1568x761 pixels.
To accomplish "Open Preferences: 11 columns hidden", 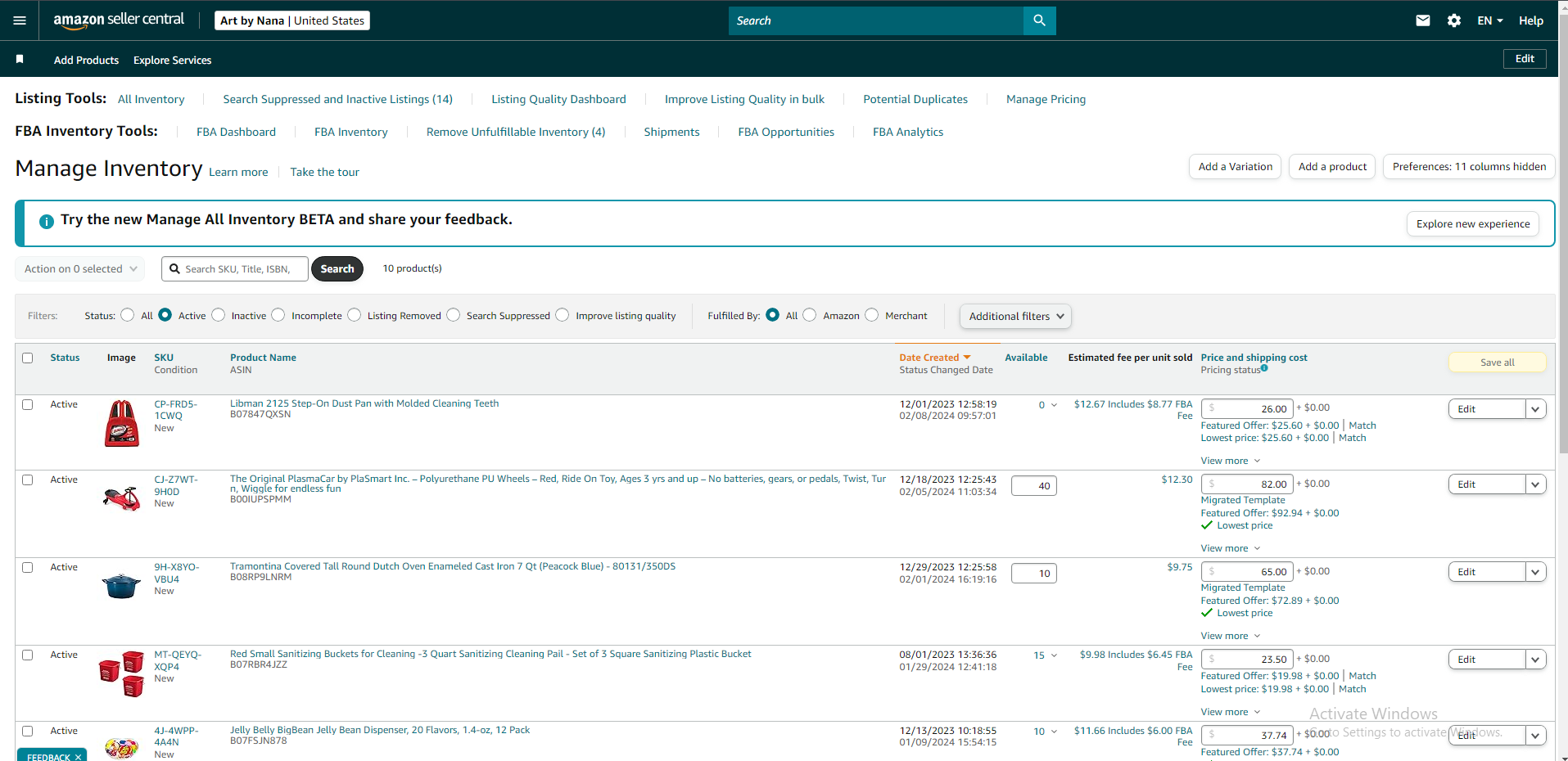I will point(1469,166).
